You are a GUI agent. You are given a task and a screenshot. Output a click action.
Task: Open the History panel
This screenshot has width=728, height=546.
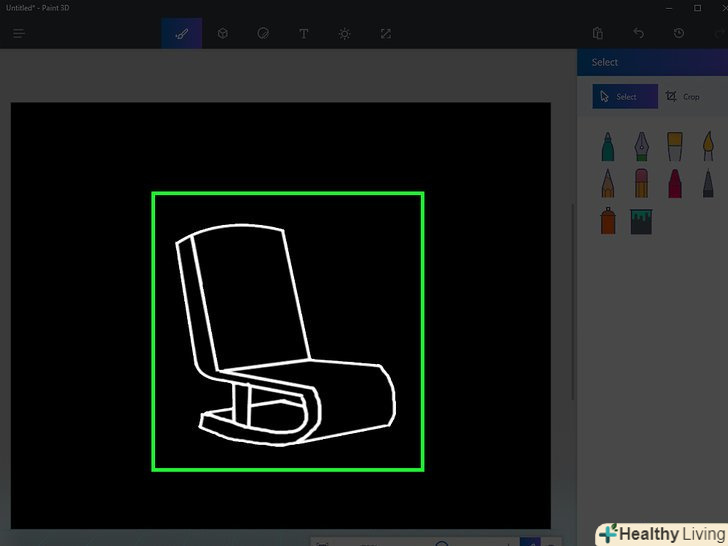point(679,33)
